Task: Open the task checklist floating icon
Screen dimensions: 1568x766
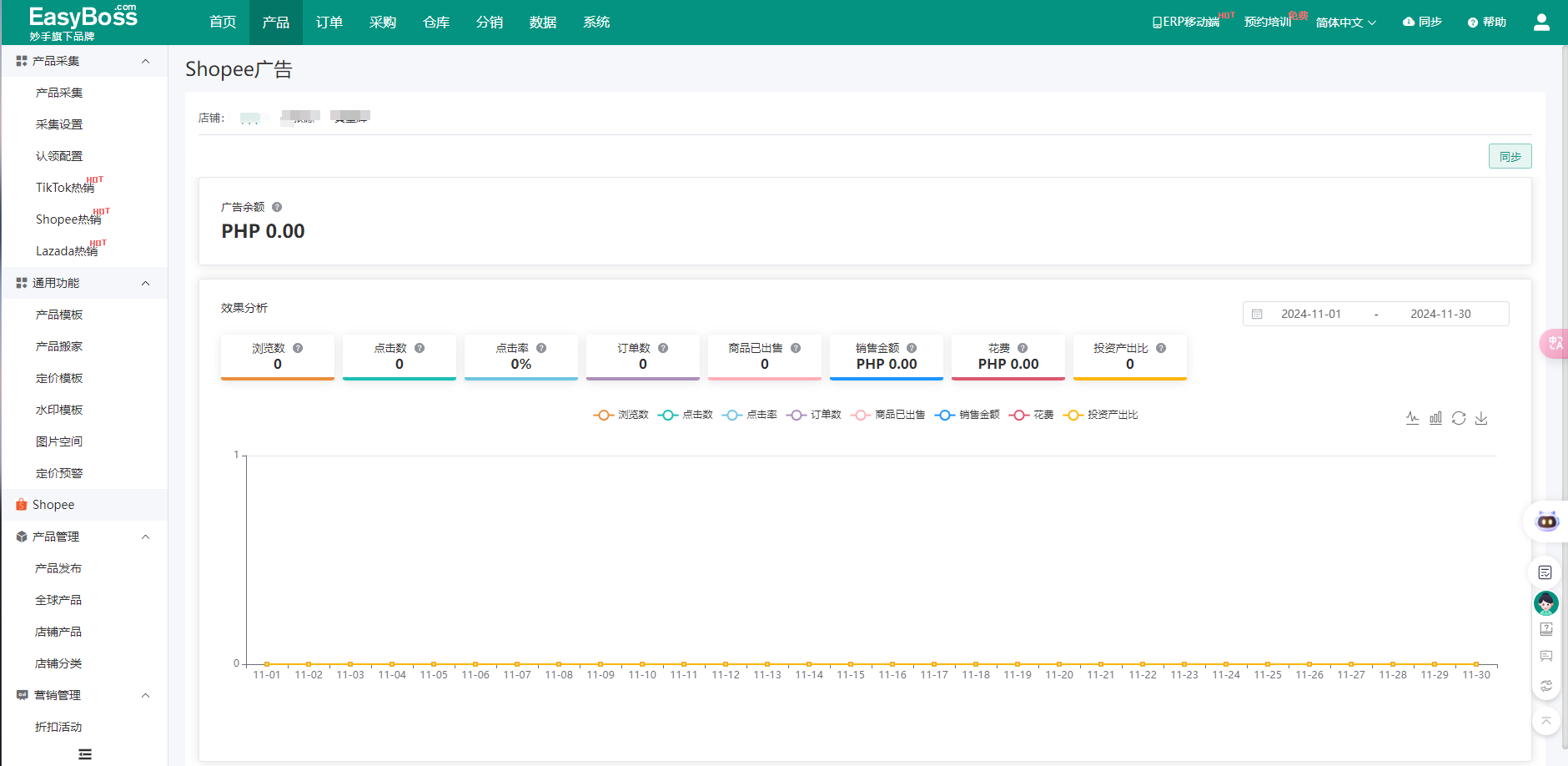Action: (1545, 572)
